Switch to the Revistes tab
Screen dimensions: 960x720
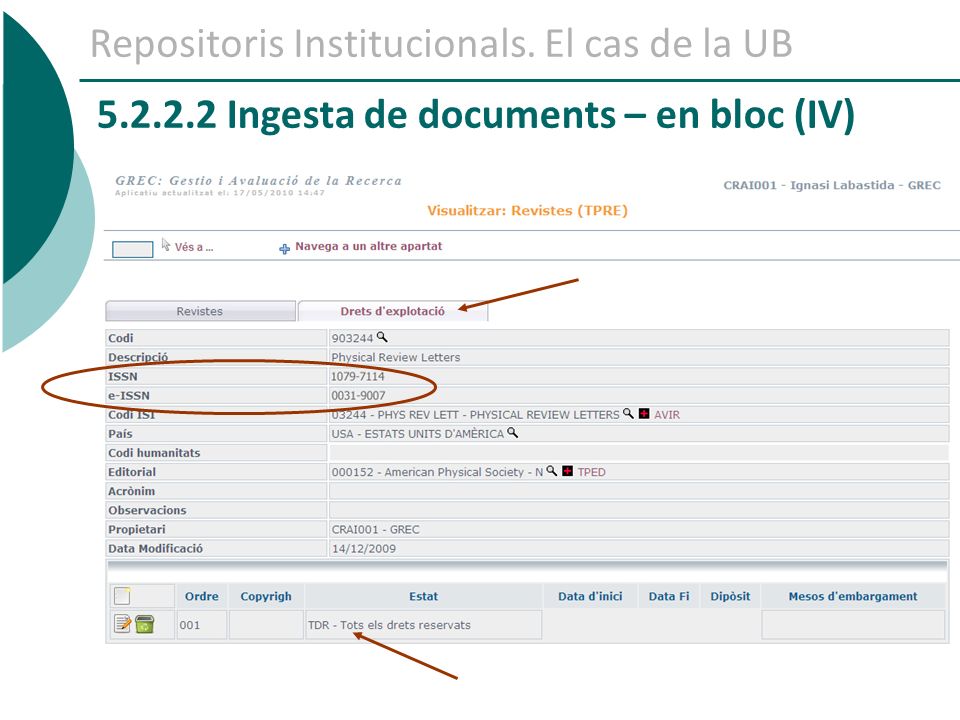pyautogui.click(x=200, y=311)
